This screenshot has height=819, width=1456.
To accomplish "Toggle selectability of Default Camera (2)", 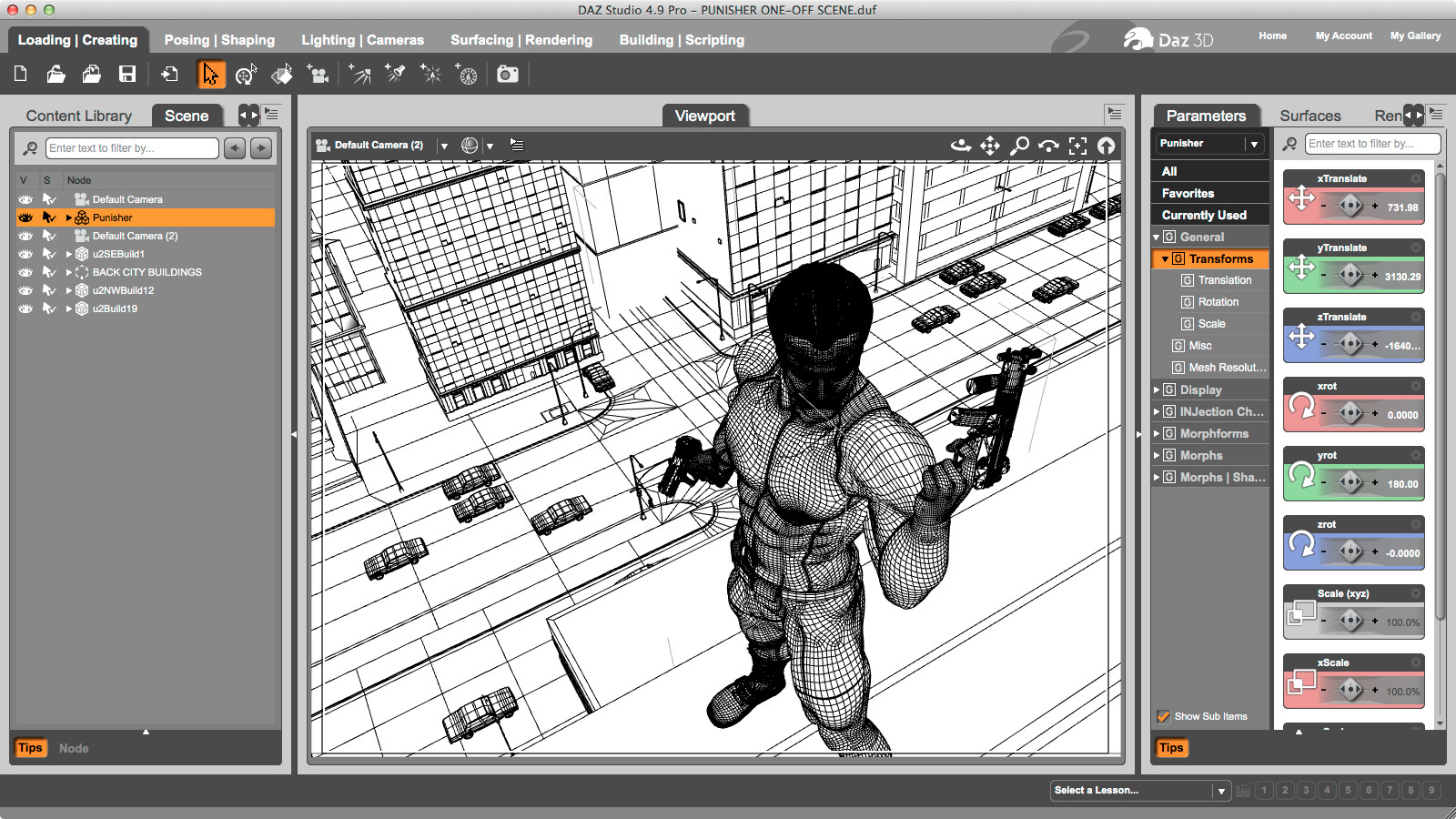I will coord(49,236).
